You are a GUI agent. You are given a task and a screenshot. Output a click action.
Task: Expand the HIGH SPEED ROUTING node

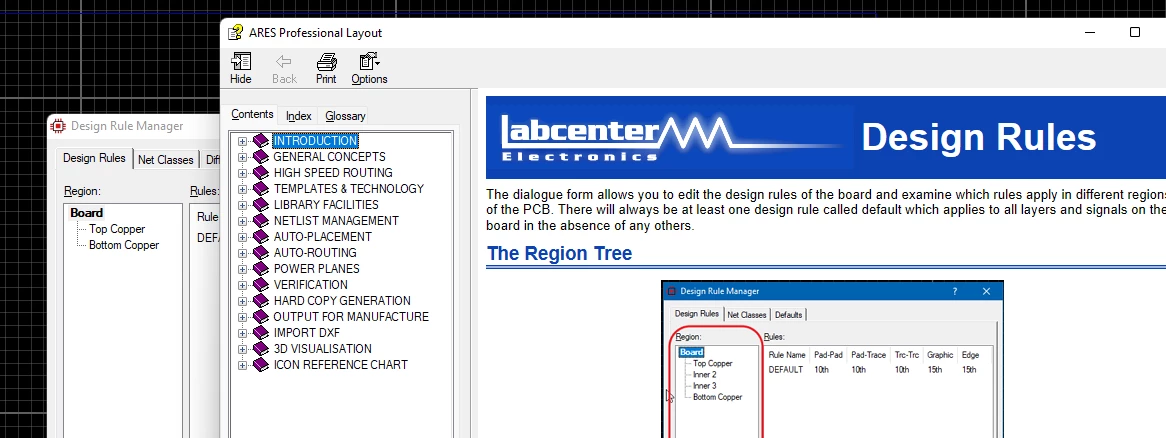point(242,173)
